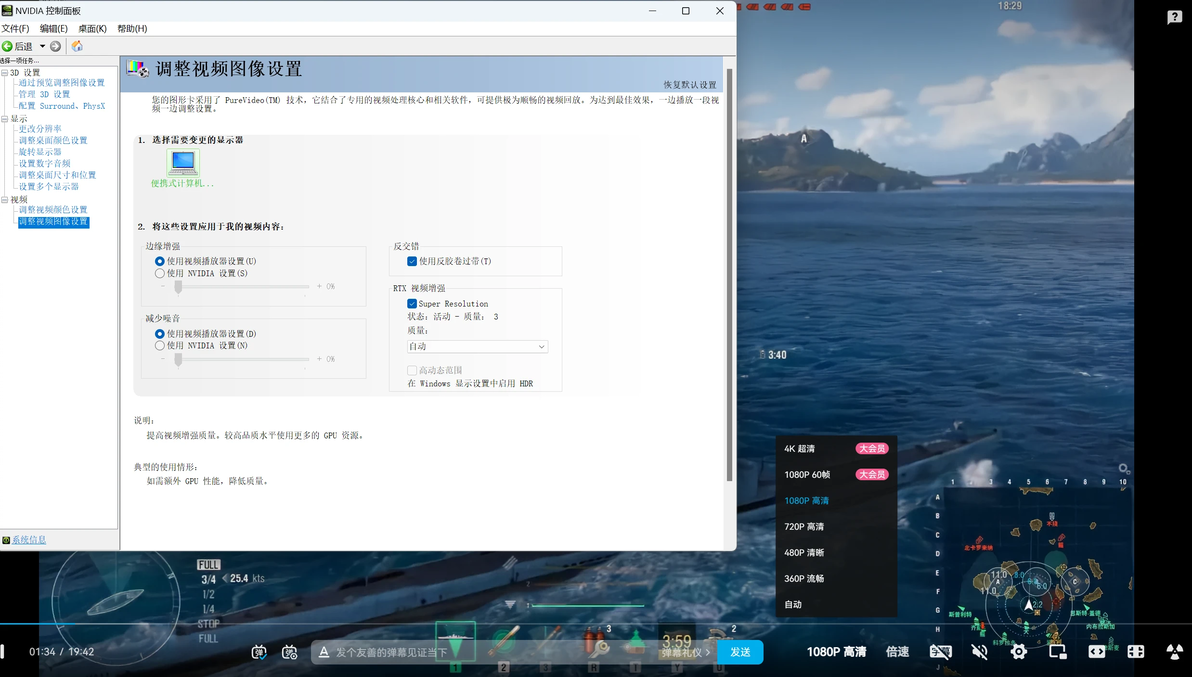Open 1080P 高清 quality selector in player bar

(x=836, y=652)
